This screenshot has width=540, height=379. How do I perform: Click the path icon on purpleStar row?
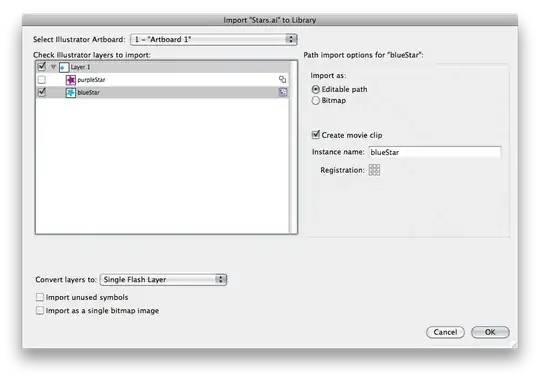tap(282, 80)
